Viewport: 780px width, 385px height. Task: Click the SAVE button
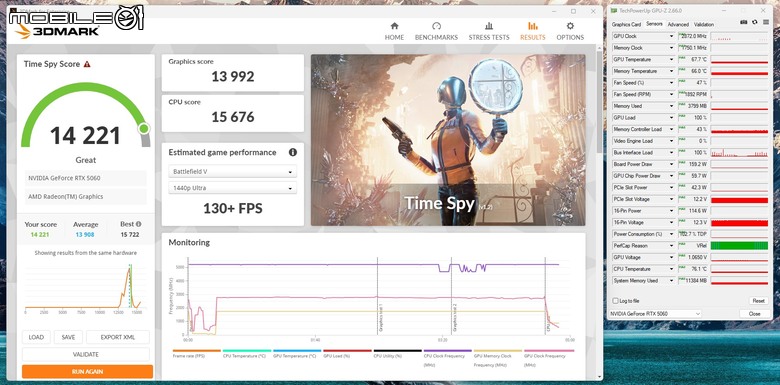coord(68,337)
